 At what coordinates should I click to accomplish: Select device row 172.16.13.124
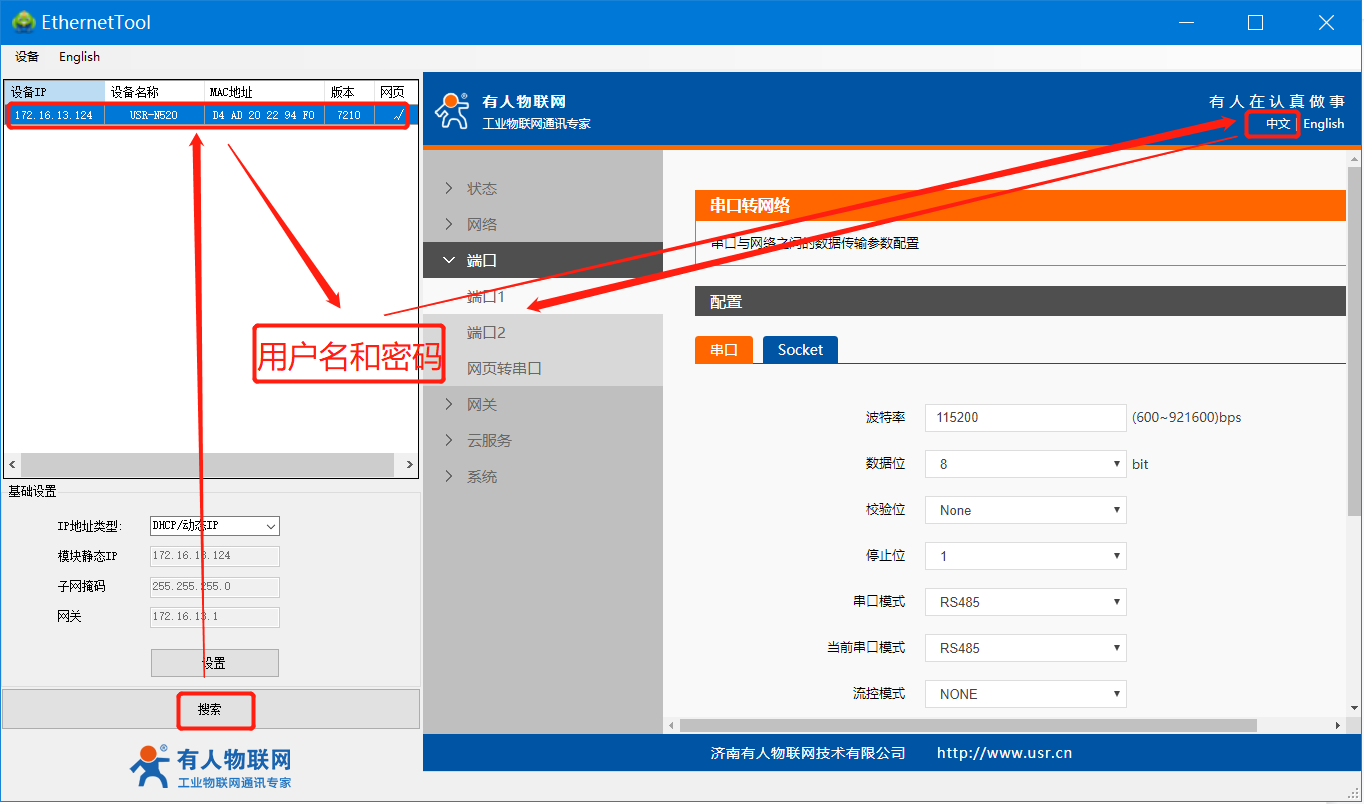[200, 115]
